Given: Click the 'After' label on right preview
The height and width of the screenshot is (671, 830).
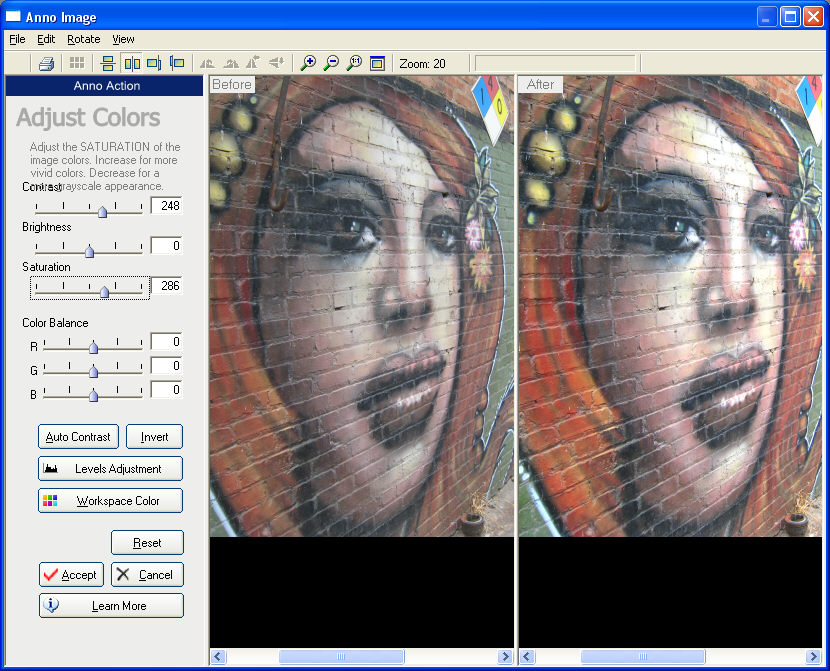Looking at the screenshot, I should tap(540, 85).
